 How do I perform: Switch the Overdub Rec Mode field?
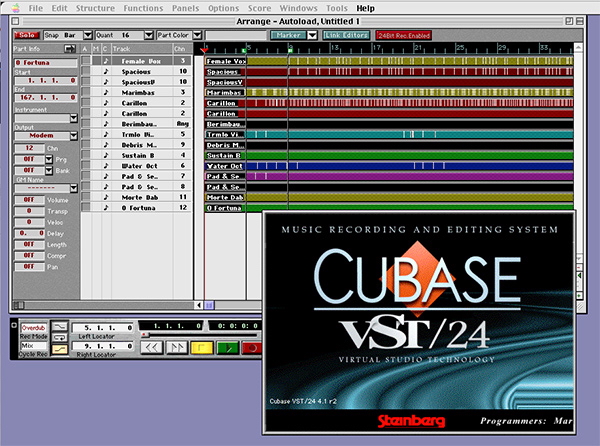[x=33, y=328]
